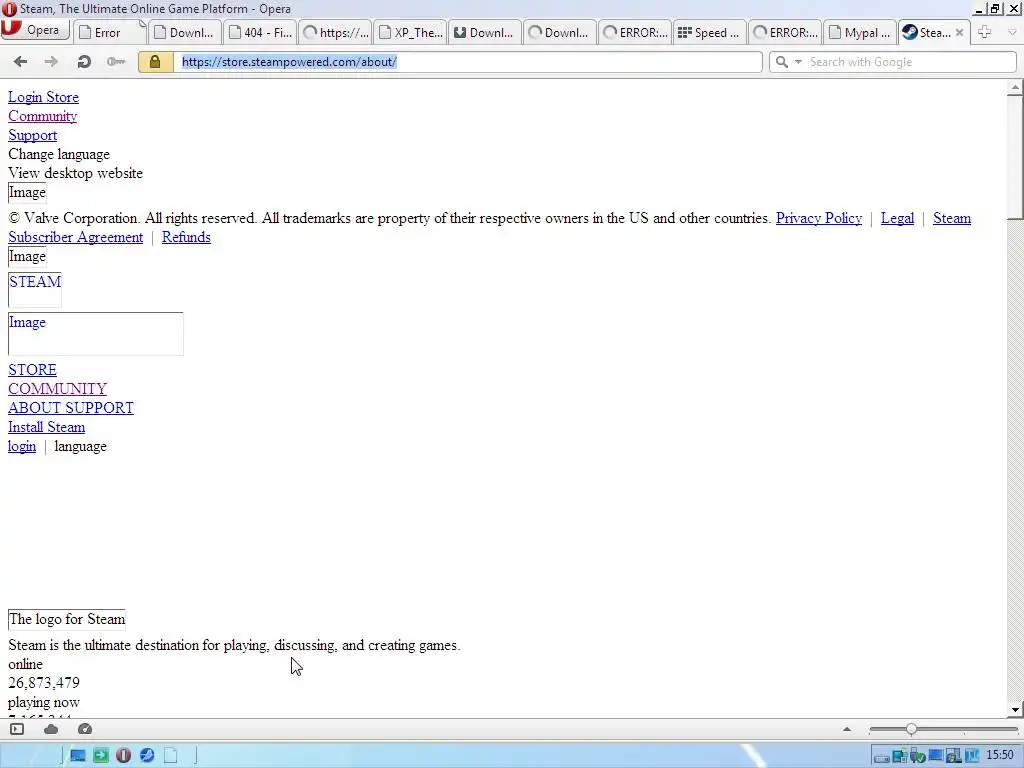This screenshot has width=1024, height=768.
Task: Close the Steam tab
Action: point(959,33)
